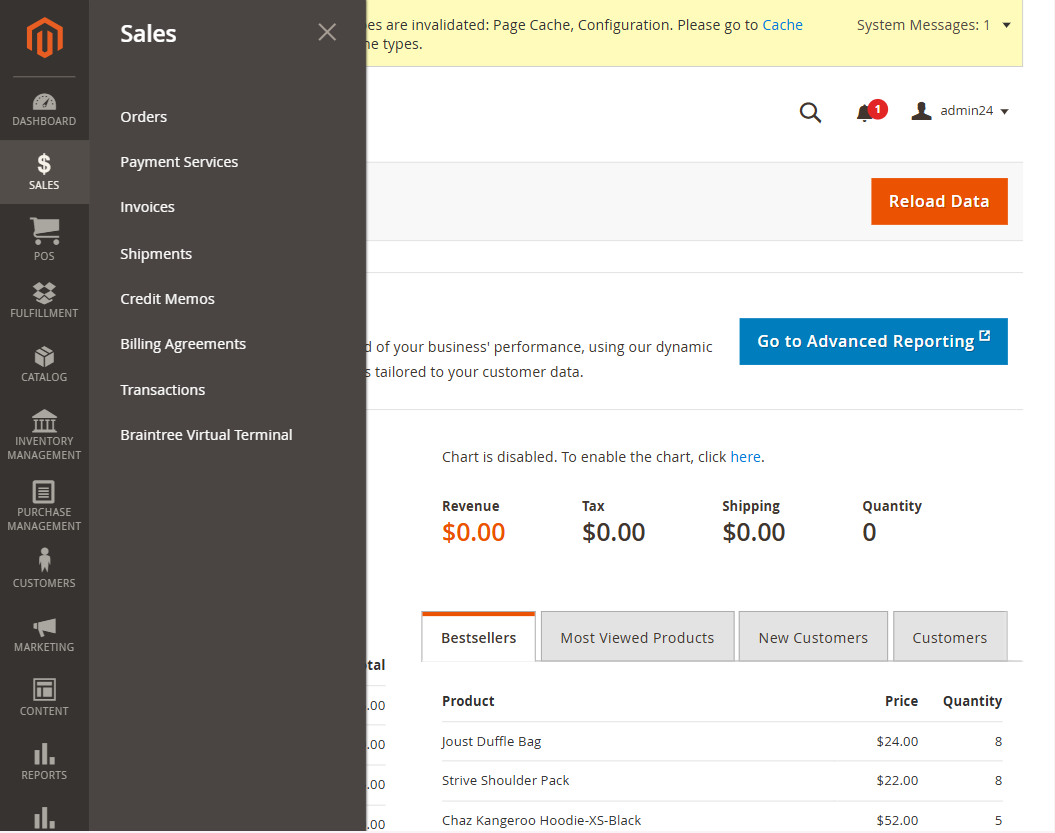This screenshot has height=833, width=1055.
Task: Expand the admin24 account dropdown
Action: [x=960, y=111]
